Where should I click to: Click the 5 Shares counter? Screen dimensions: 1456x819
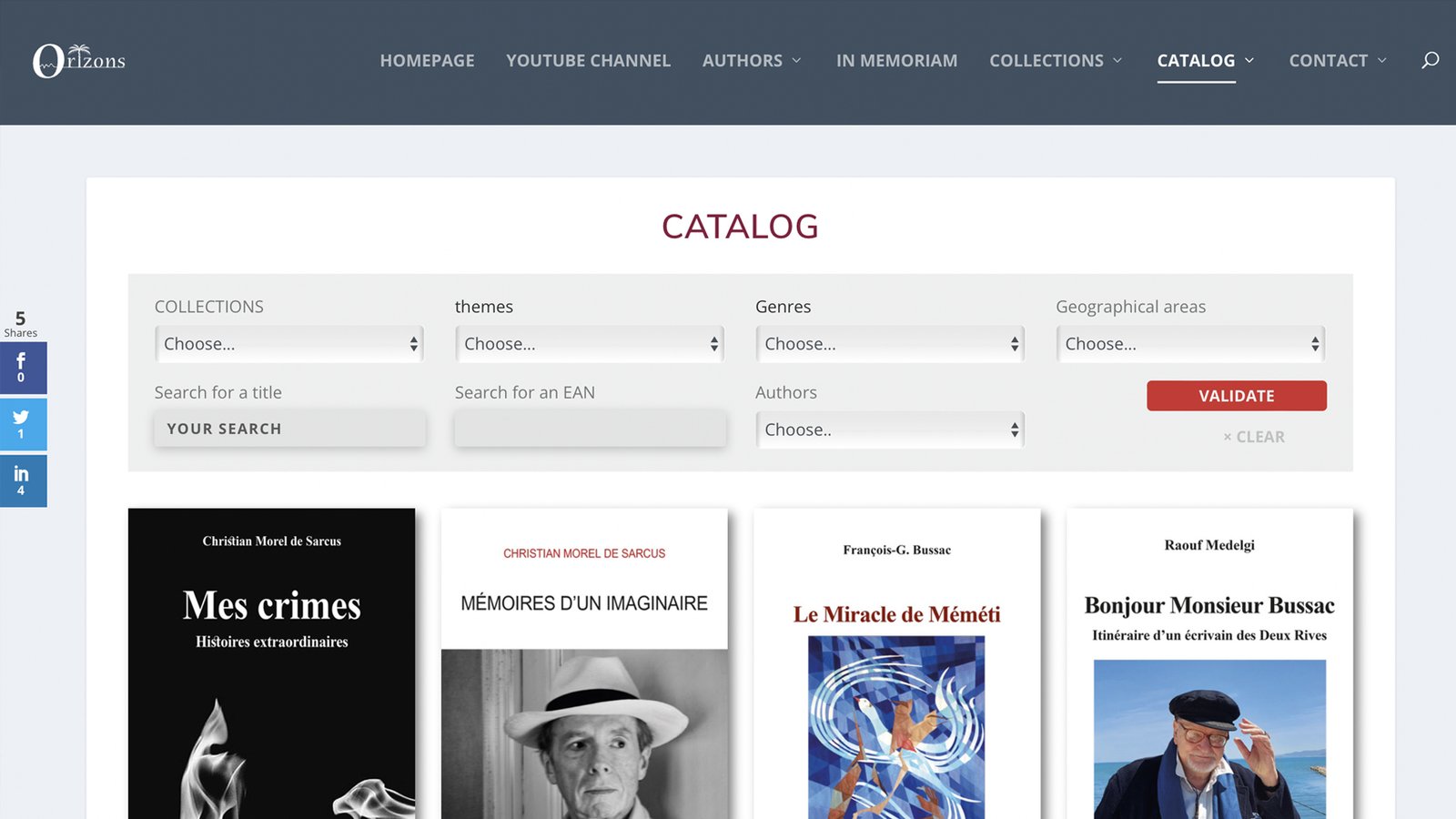click(x=21, y=324)
